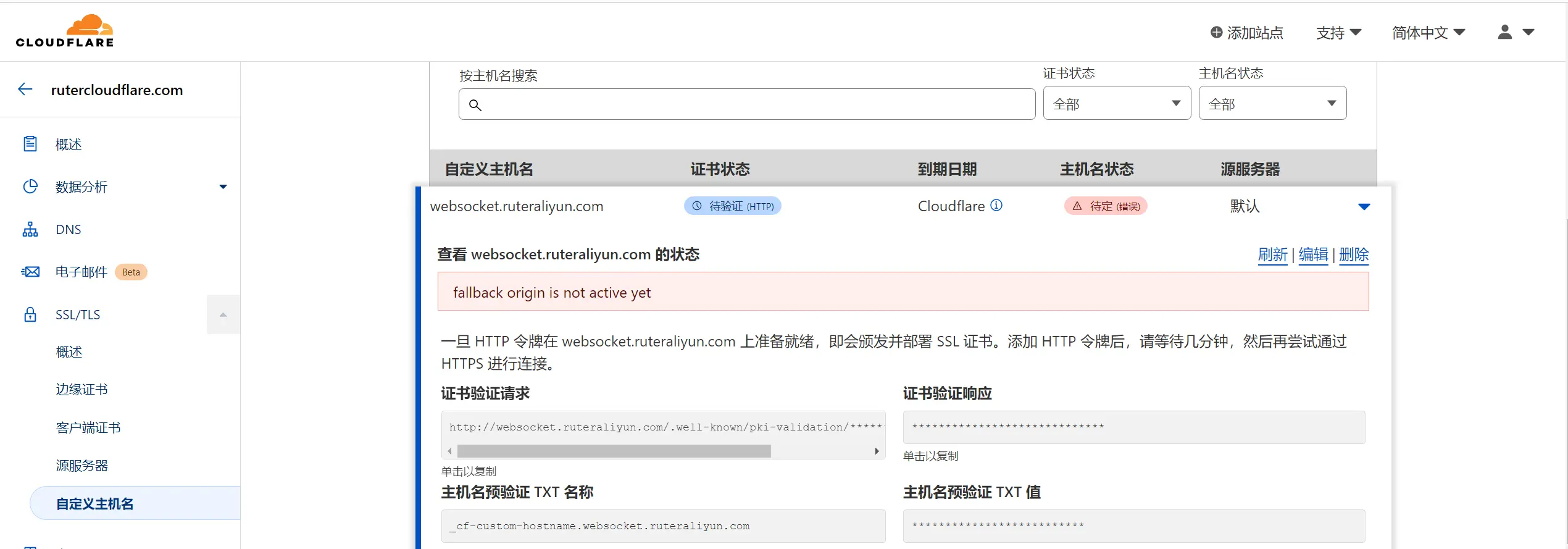Click the DNS network icon
Viewport: 1568px width, 549px height.
tap(30, 229)
